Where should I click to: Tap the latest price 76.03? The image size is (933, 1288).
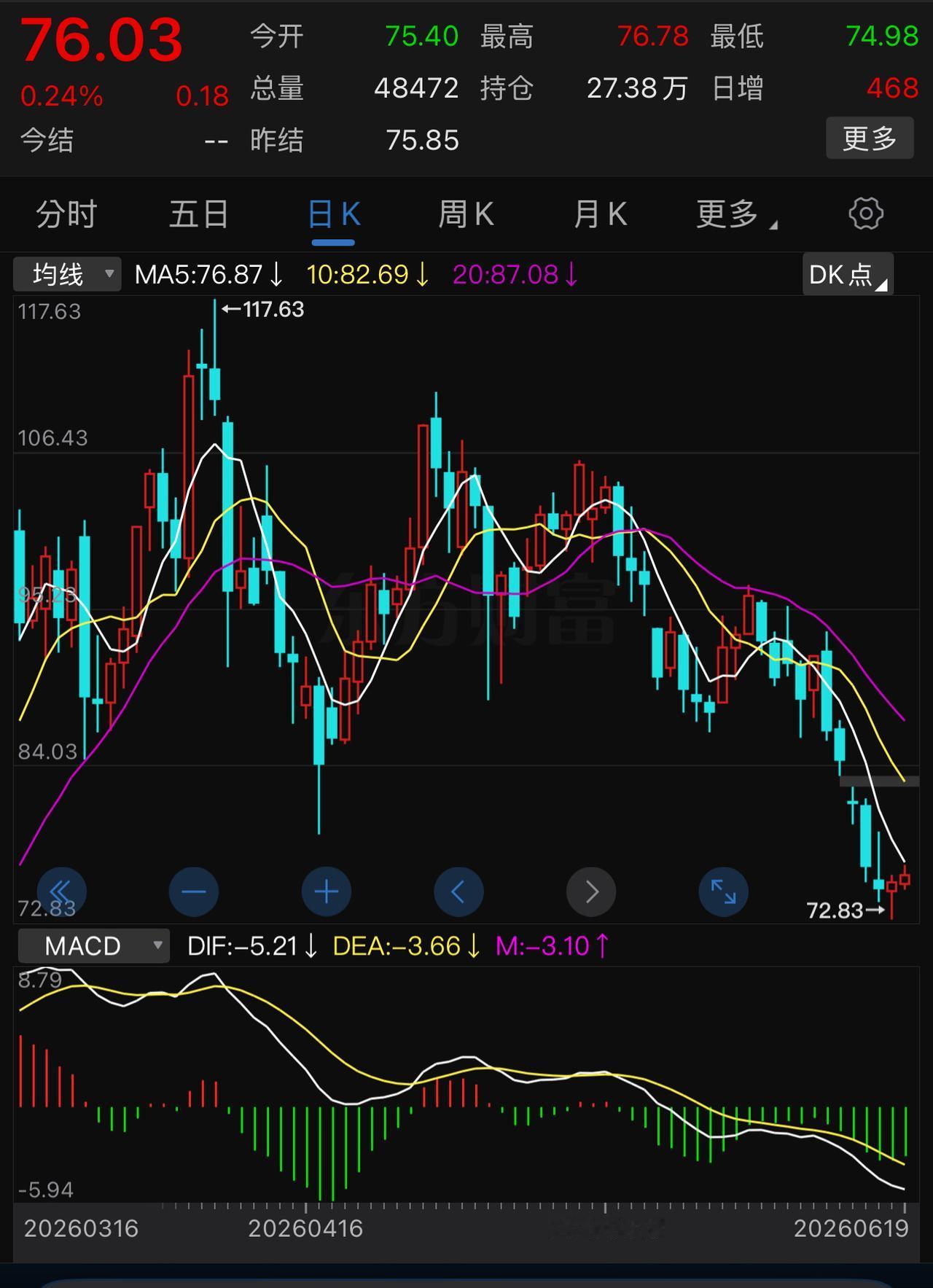coord(101,40)
